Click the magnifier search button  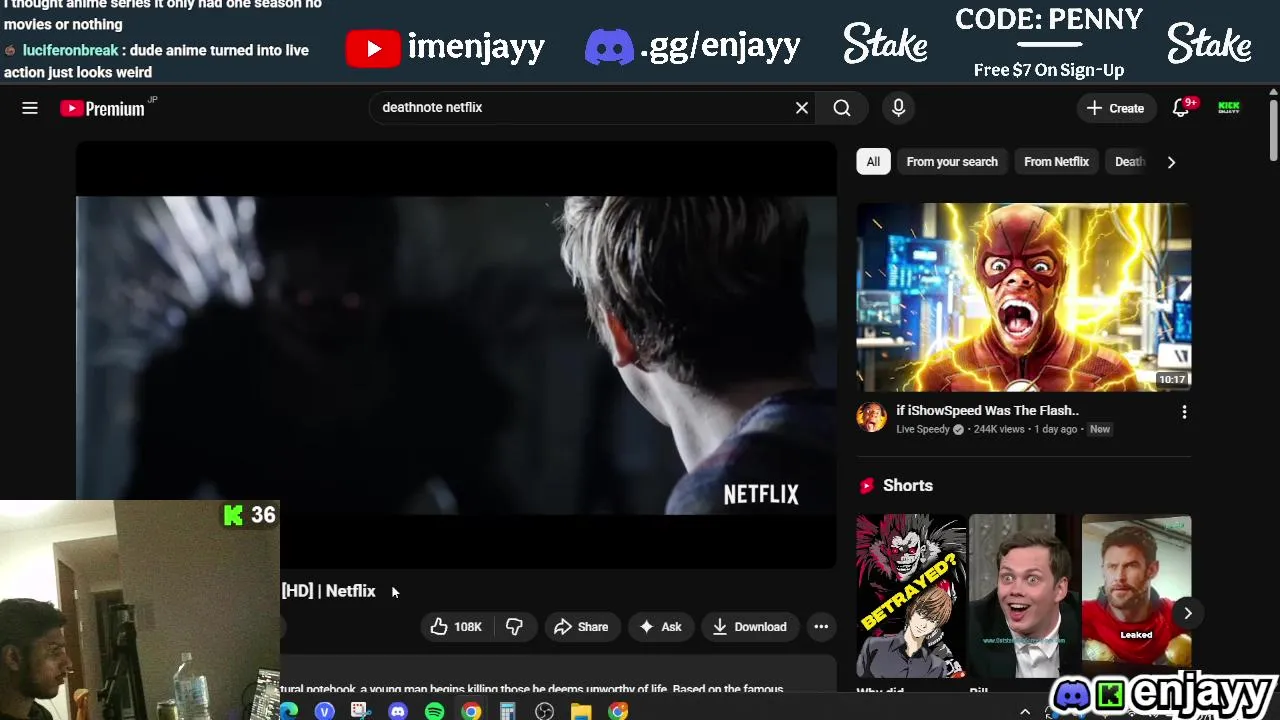click(x=842, y=108)
